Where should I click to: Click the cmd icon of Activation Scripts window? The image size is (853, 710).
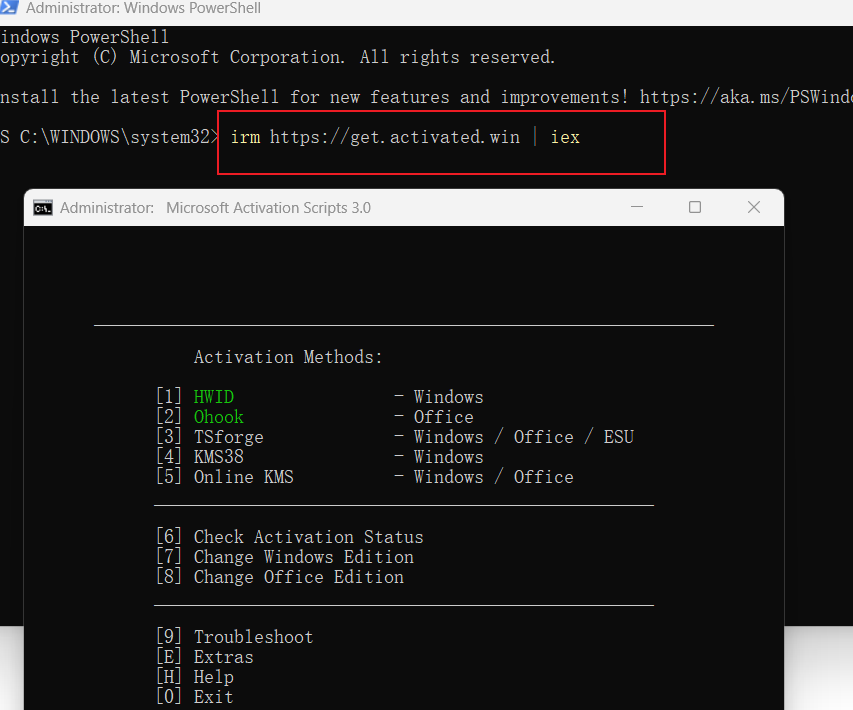[43, 208]
